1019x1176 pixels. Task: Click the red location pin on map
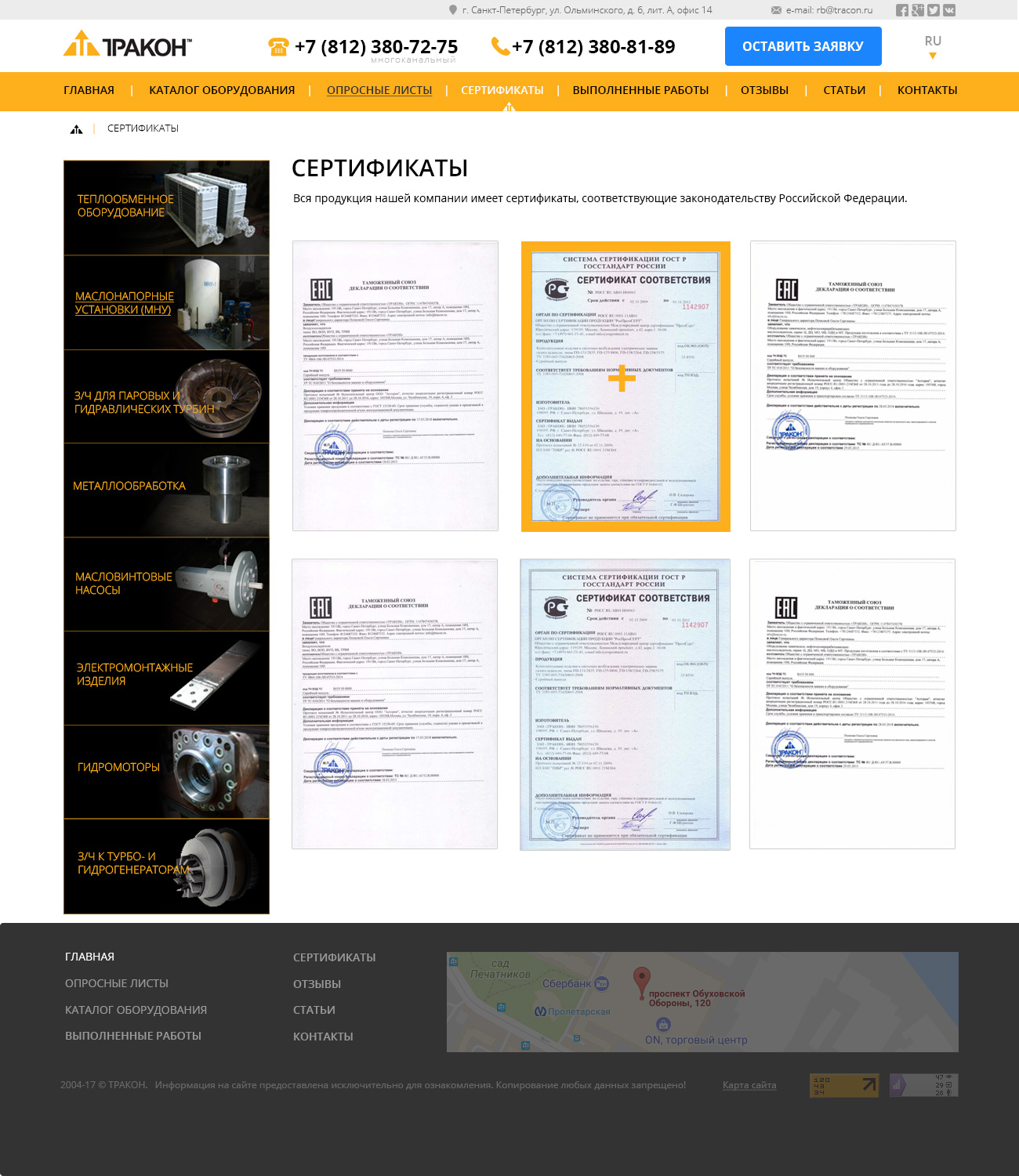(641, 979)
